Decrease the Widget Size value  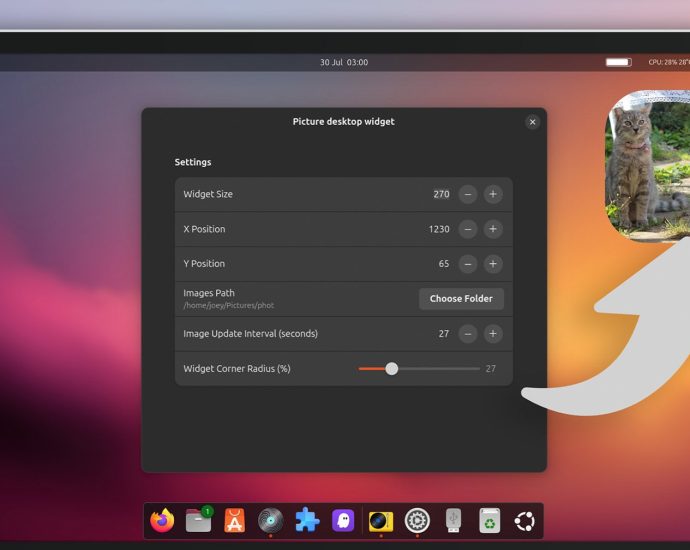tap(468, 194)
